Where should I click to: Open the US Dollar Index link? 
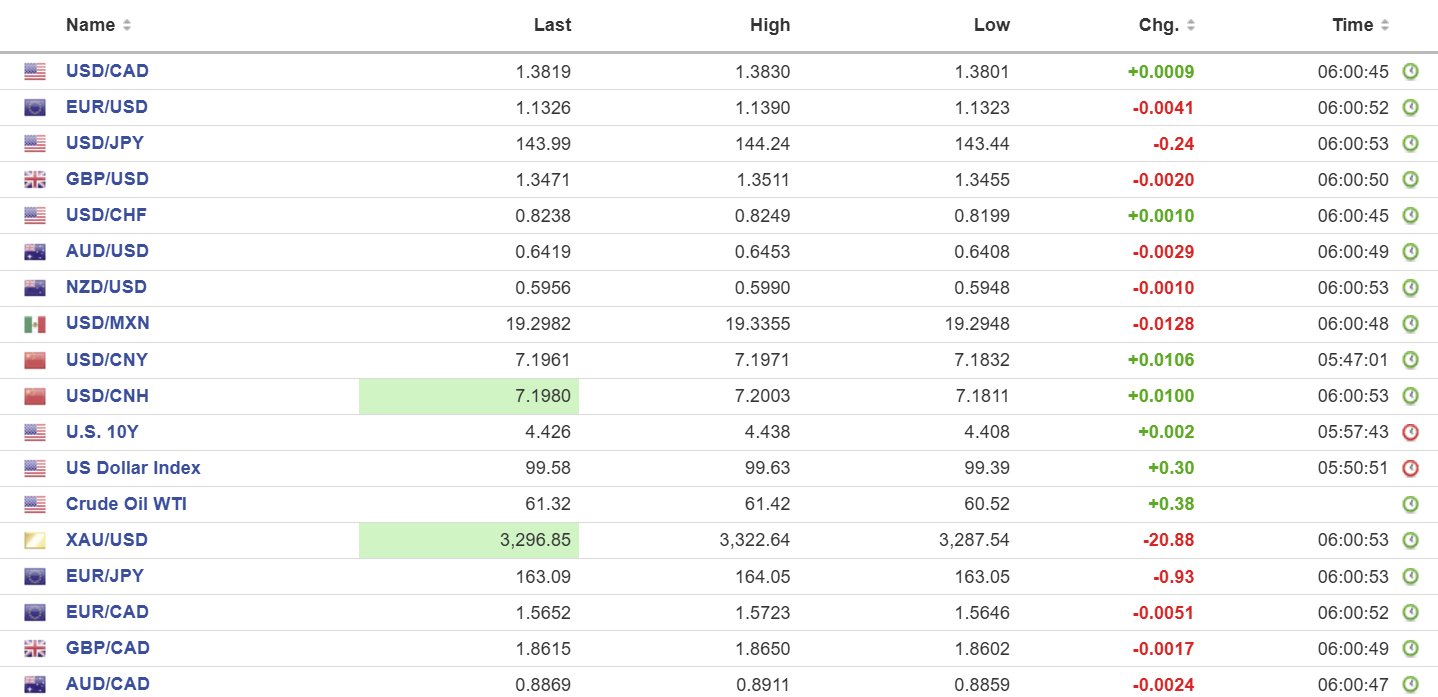pos(133,468)
